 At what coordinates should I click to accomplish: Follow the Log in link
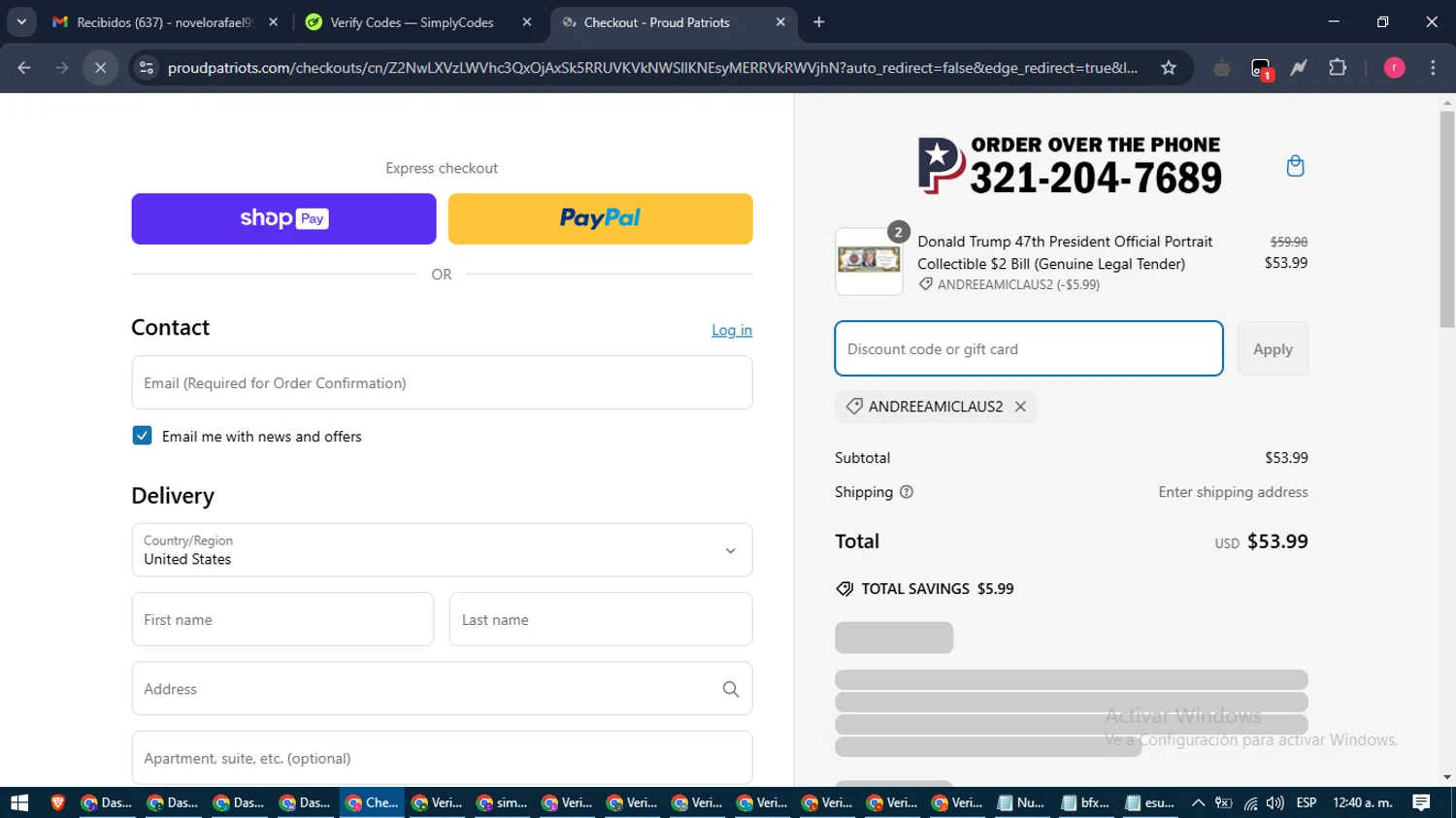pos(732,330)
